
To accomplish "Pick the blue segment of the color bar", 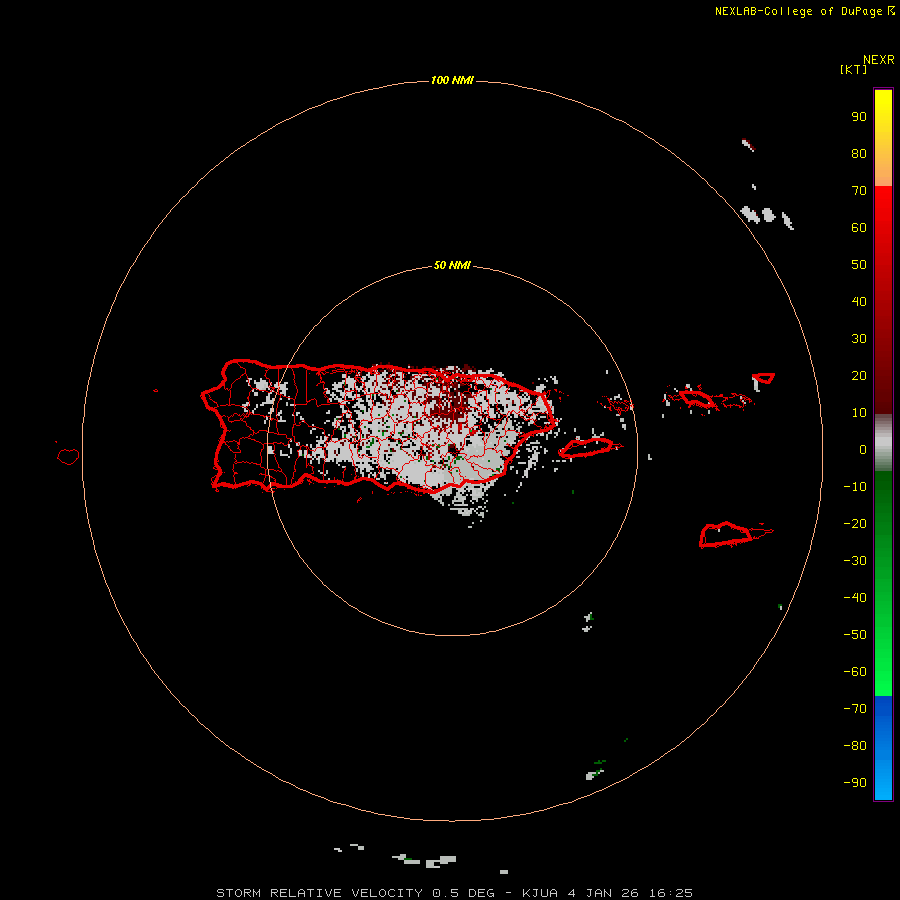I will click(x=883, y=748).
